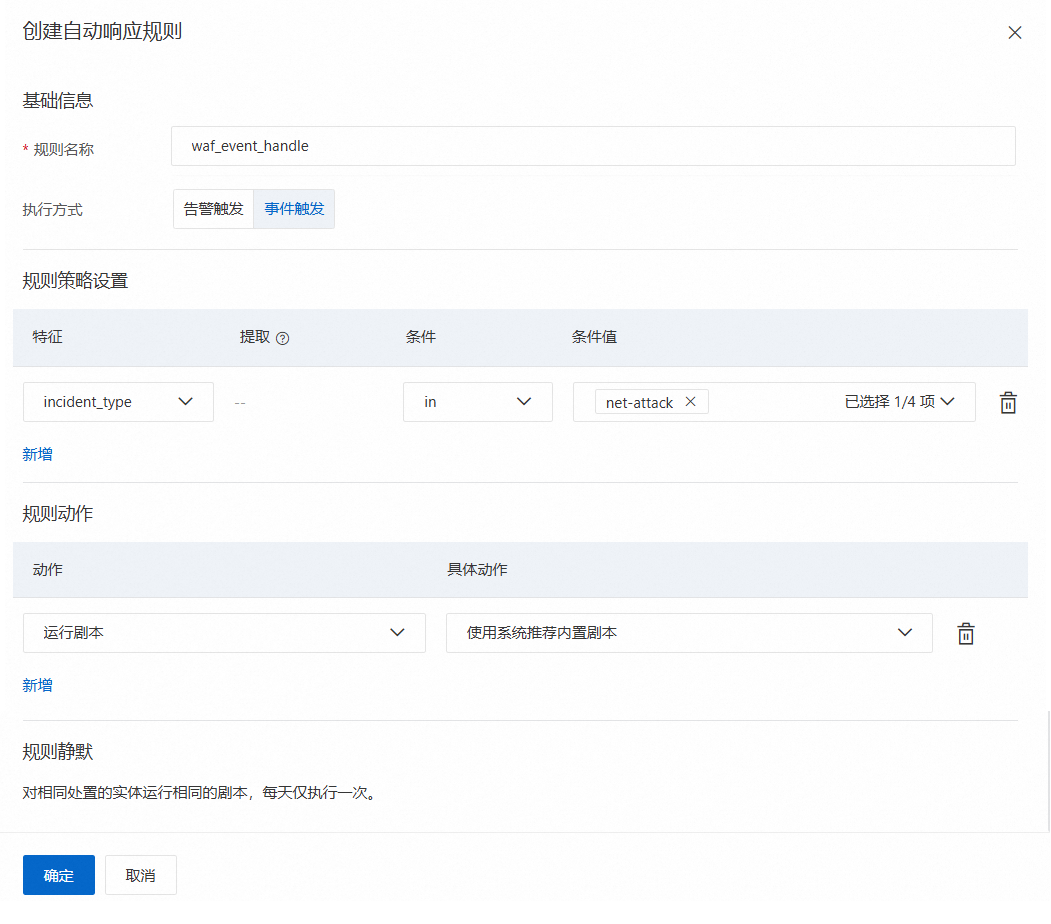Open 使用系统推荐内置剧本 dropdown

pos(689,633)
